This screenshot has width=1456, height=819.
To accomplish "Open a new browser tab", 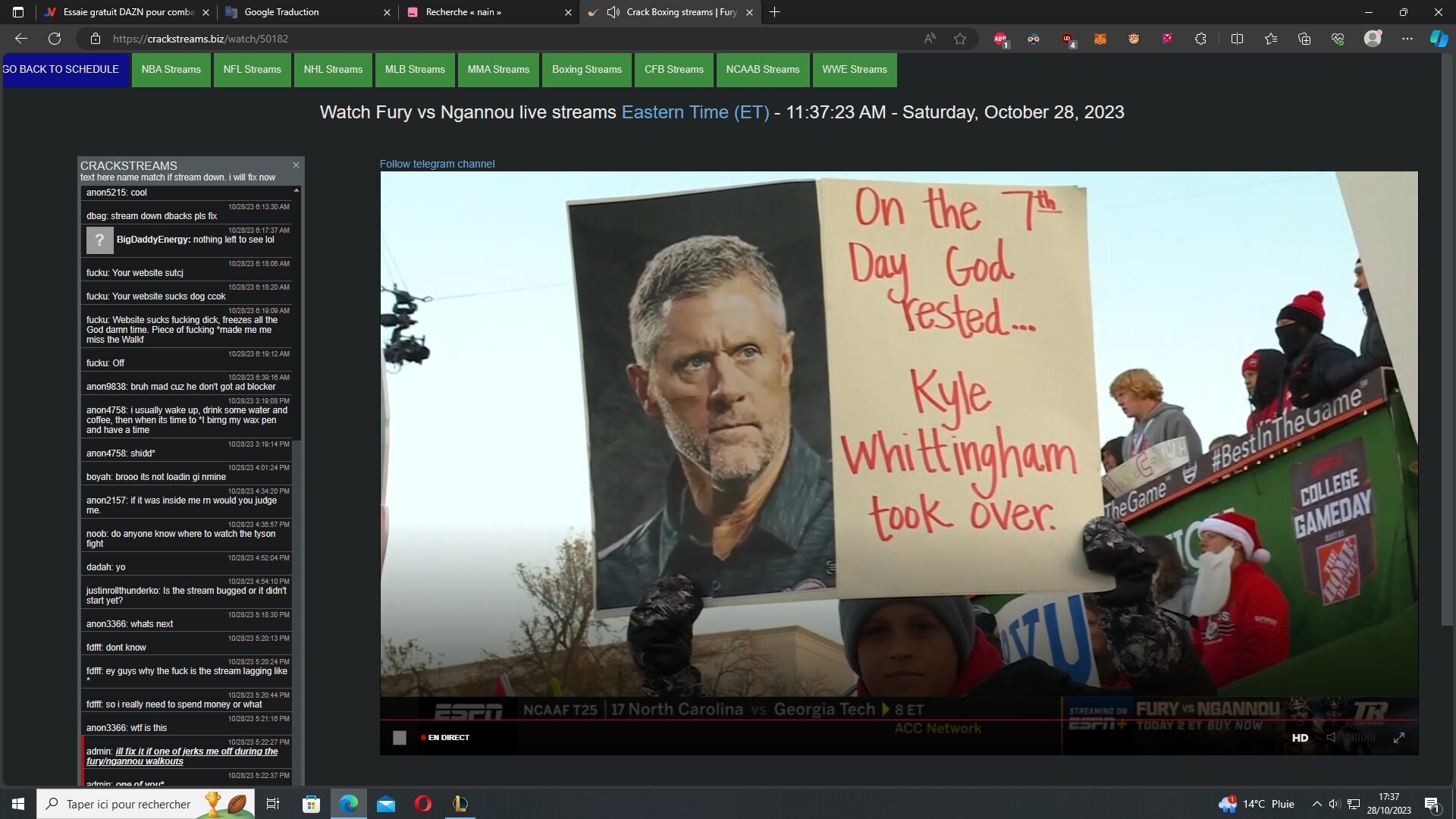I will tap(774, 12).
